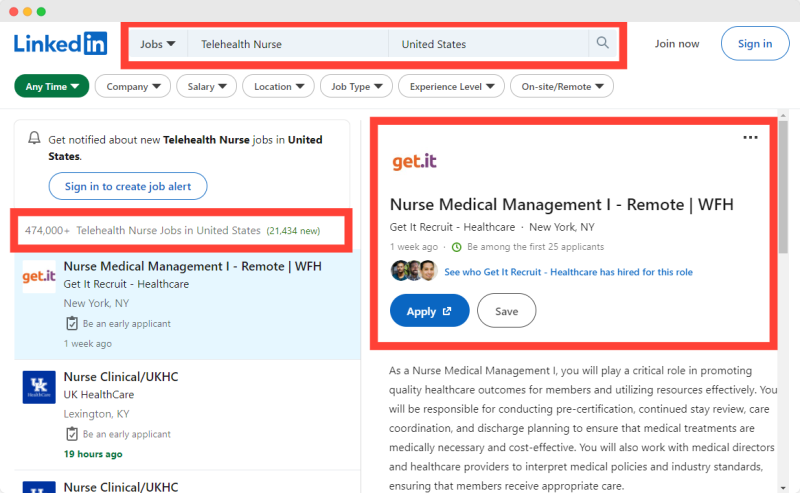Click the clock icon by applicant count

[457, 247]
